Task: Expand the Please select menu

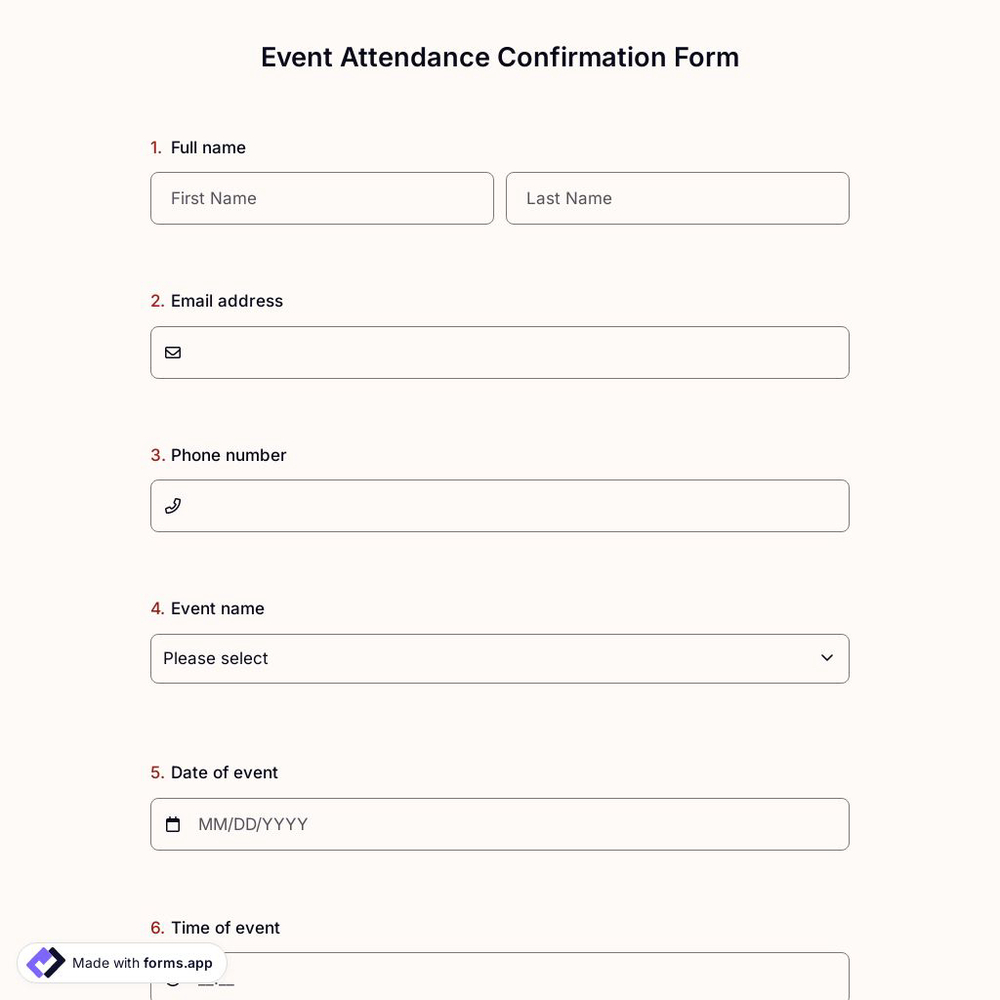Action: point(500,658)
